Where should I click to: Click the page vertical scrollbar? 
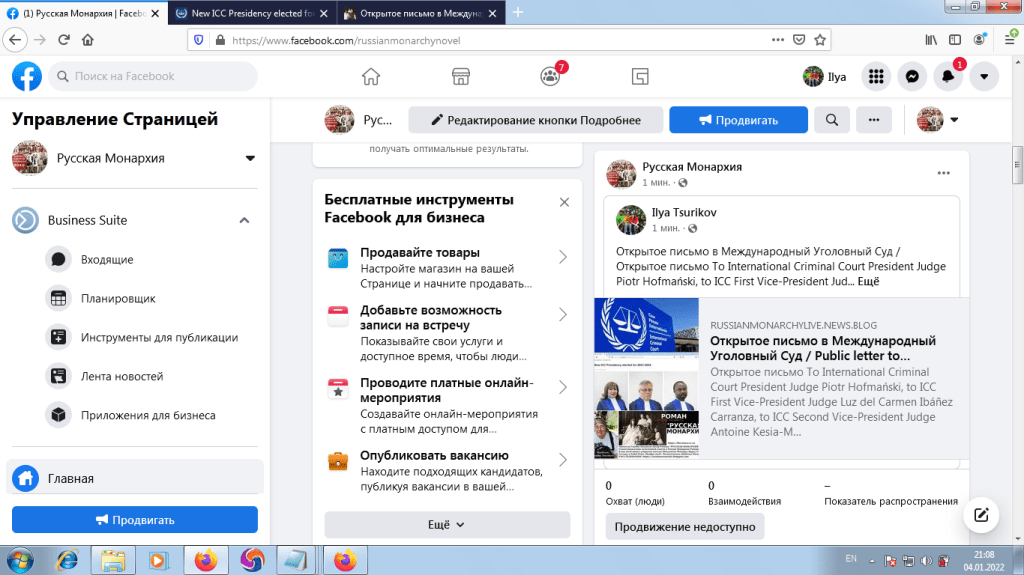coord(1017,165)
